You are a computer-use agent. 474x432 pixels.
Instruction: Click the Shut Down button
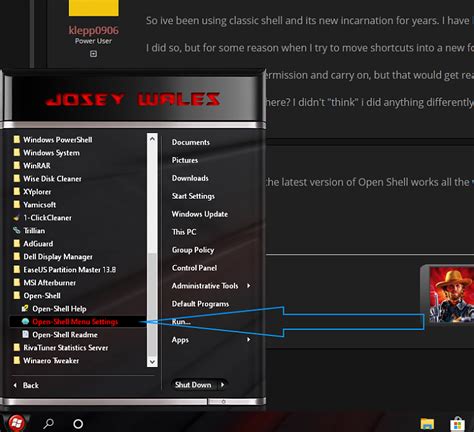pyautogui.click(x=193, y=385)
